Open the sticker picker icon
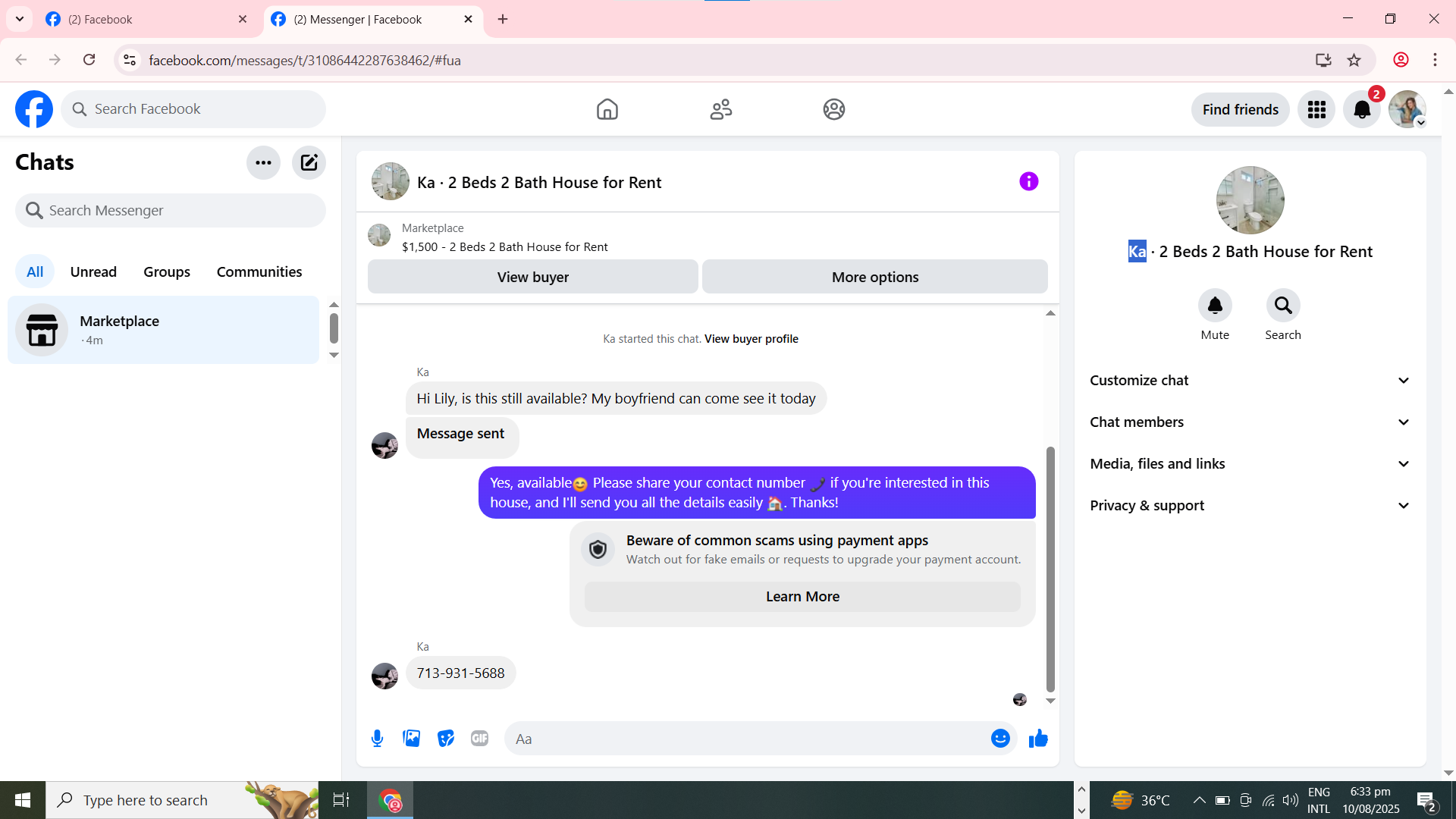 pos(445,739)
